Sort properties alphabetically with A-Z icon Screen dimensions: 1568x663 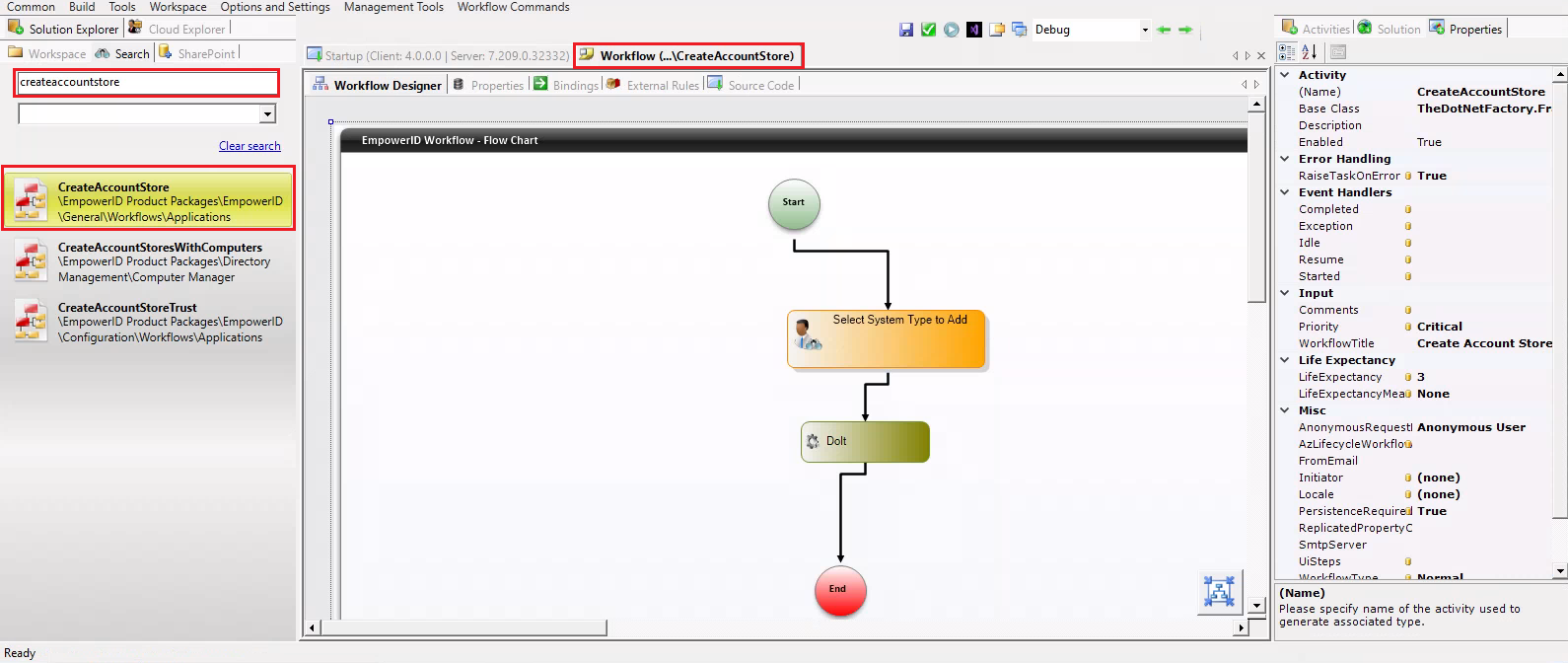click(x=1310, y=52)
